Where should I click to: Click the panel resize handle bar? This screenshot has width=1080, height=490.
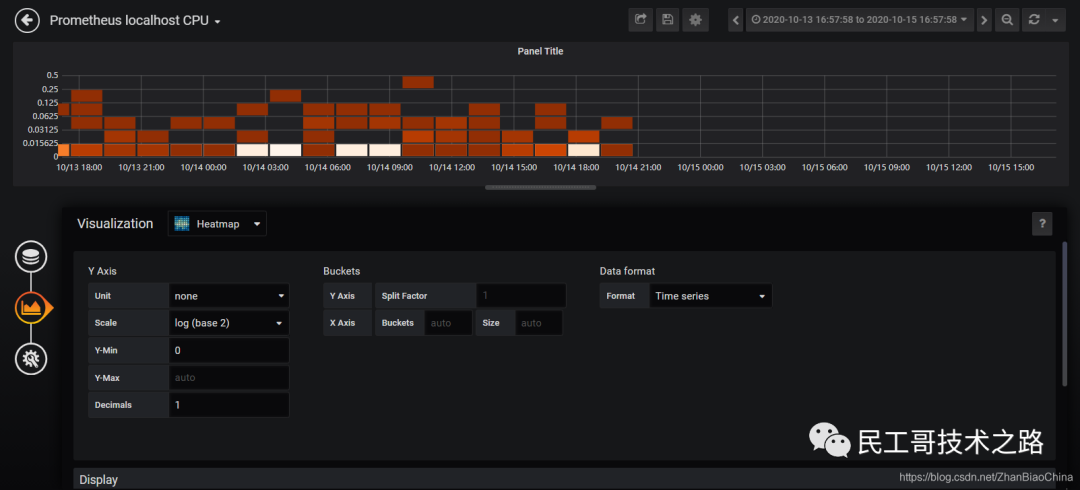tap(541, 187)
